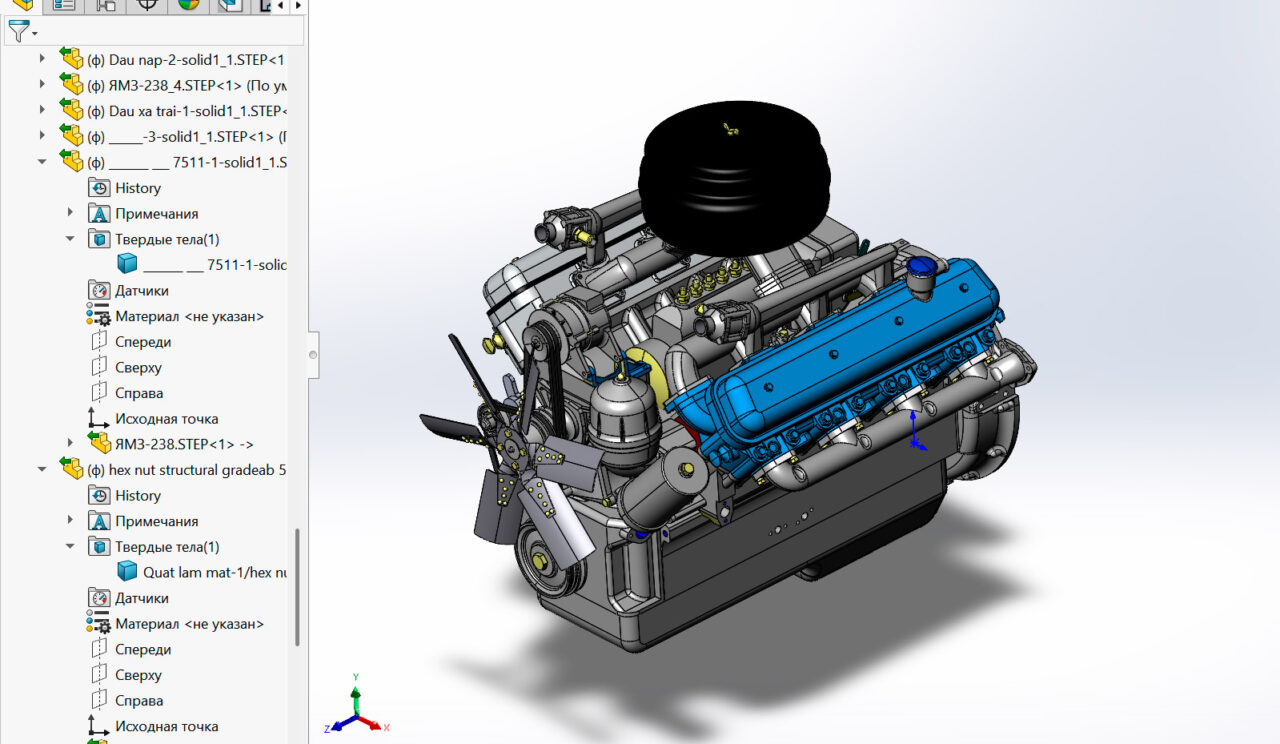Click the feature tree filter funnel icon

tap(19, 31)
